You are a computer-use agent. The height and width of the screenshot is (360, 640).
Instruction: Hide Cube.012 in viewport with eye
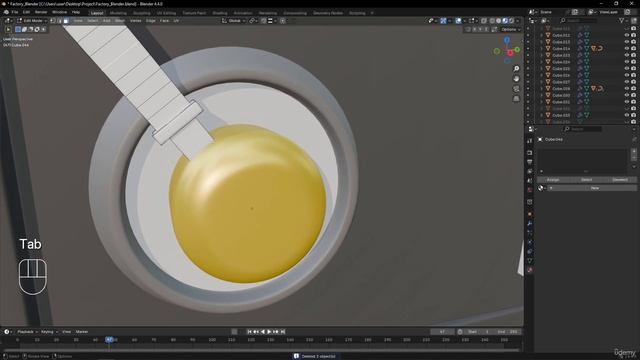pos(627,36)
